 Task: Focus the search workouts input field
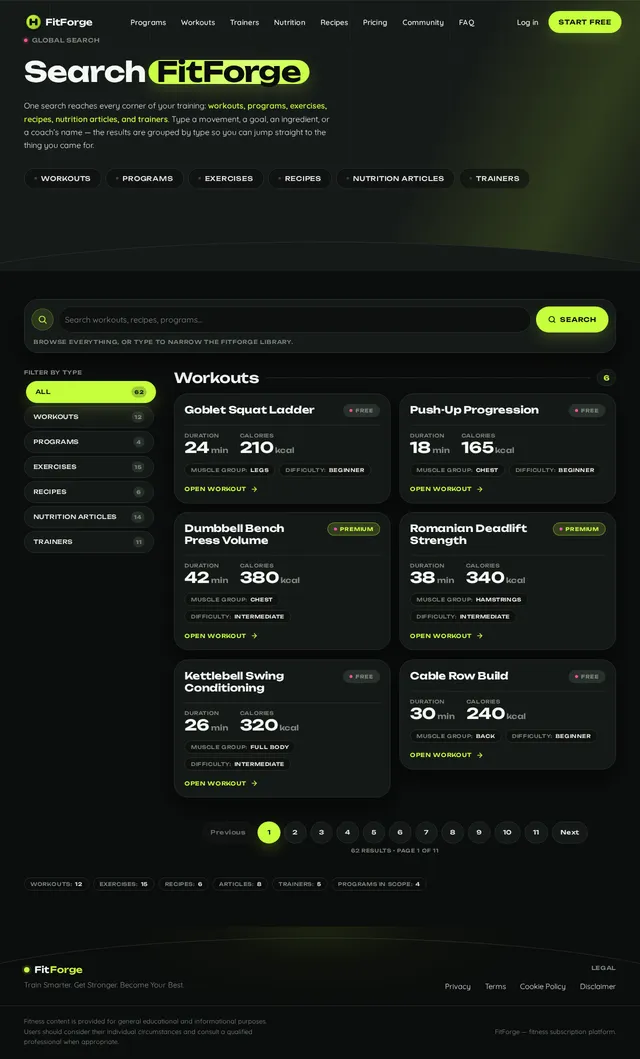pos(294,319)
